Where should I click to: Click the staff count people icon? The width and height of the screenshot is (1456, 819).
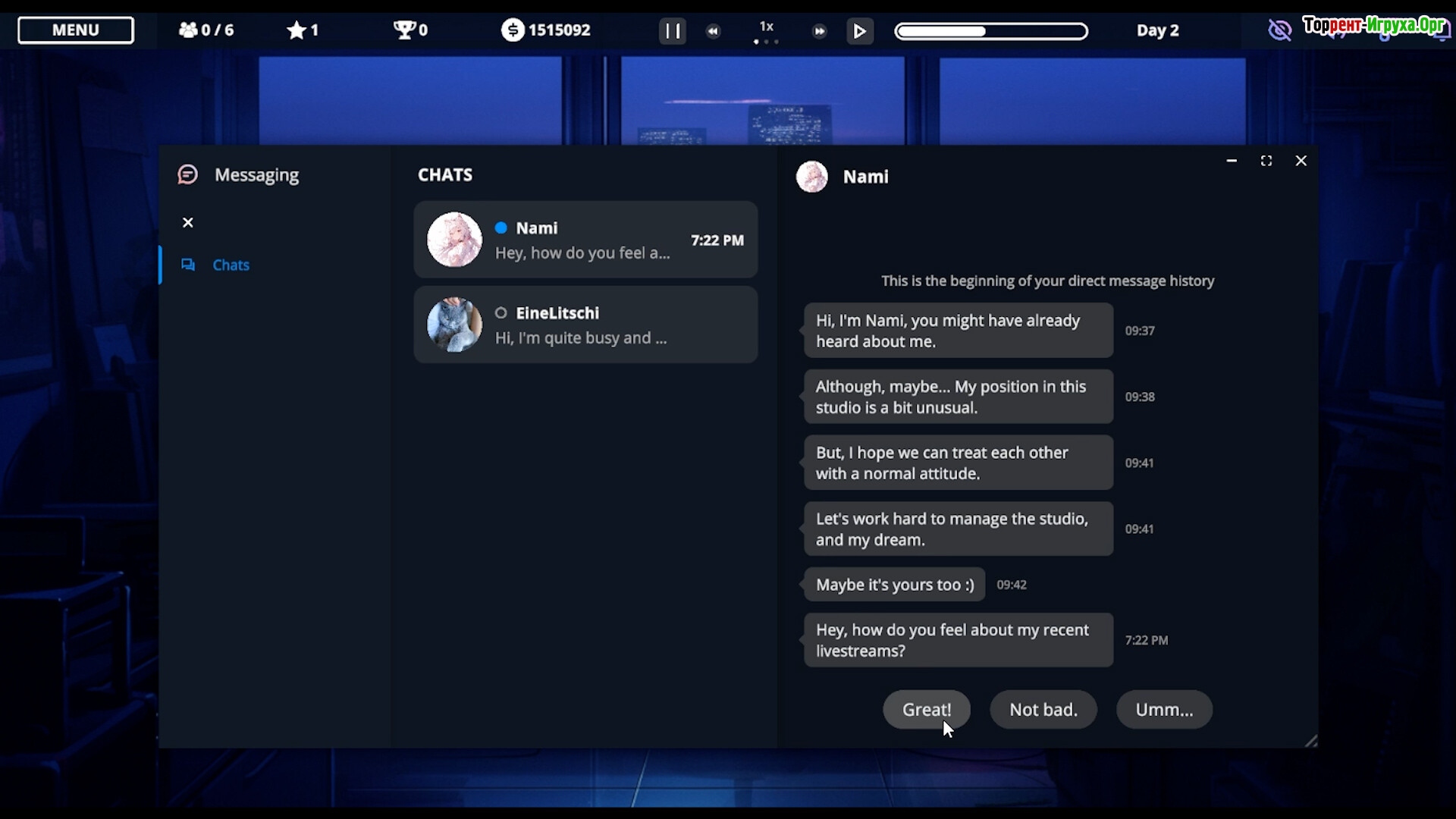click(x=187, y=30)
